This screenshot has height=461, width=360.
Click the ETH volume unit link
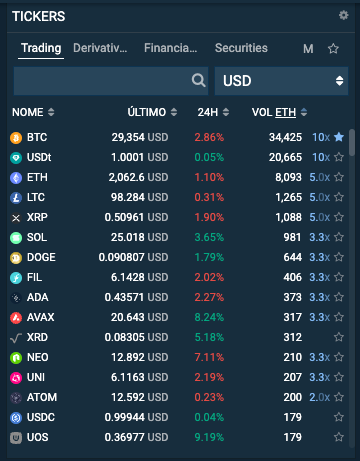point(285,112)
